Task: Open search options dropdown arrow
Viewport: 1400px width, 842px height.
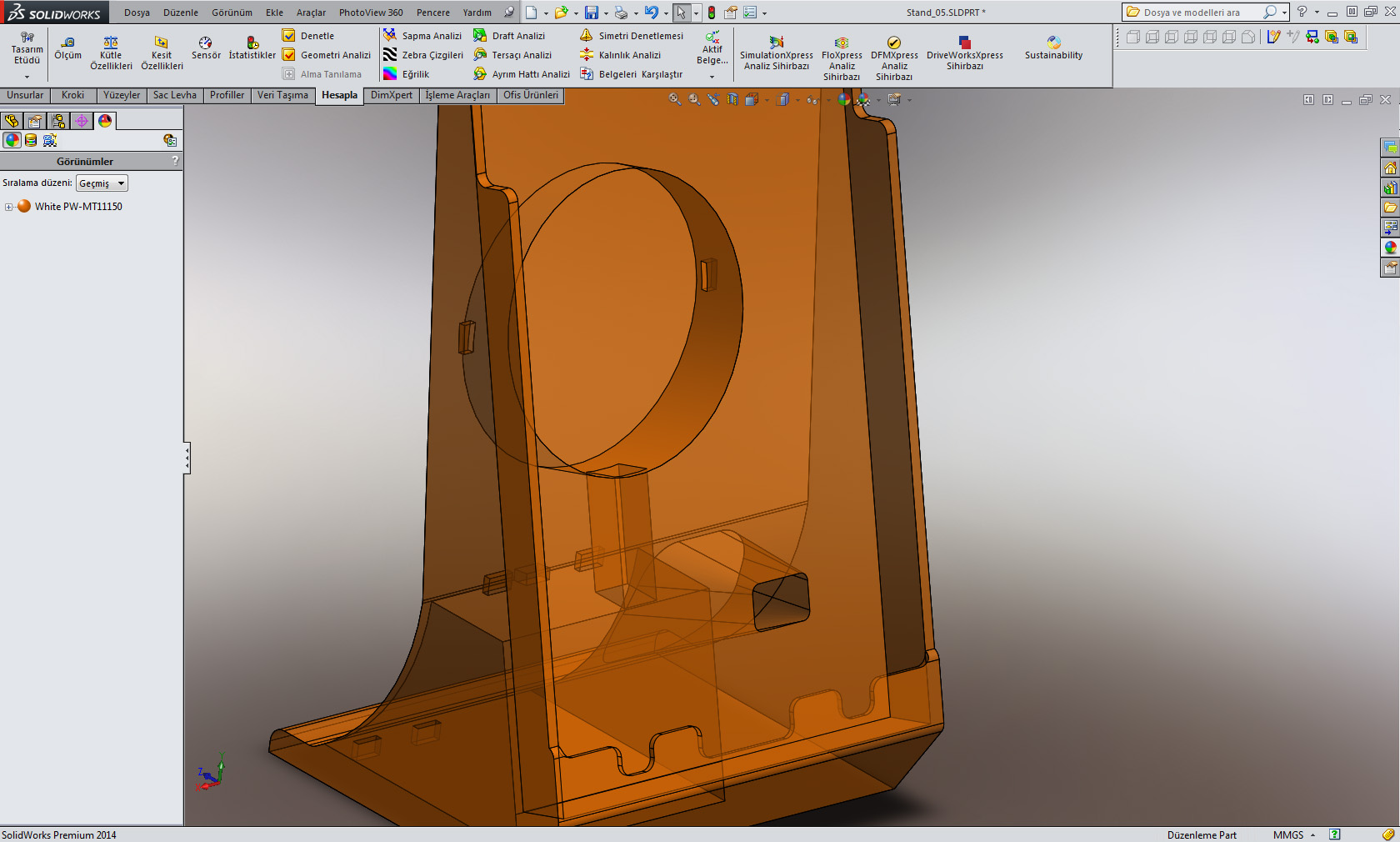Action: 1284,13
